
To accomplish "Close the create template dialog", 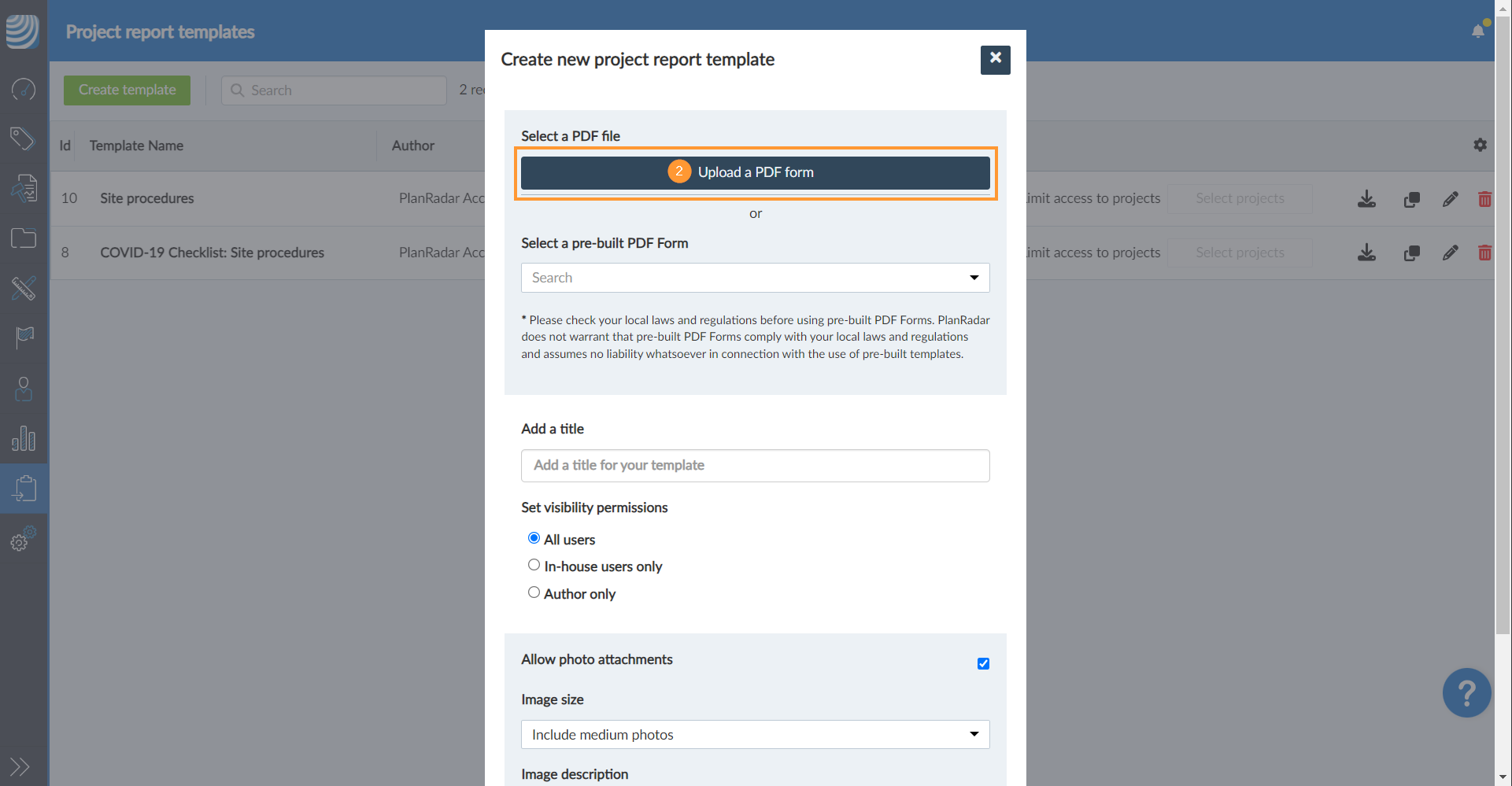I will (x=995, y=59).
